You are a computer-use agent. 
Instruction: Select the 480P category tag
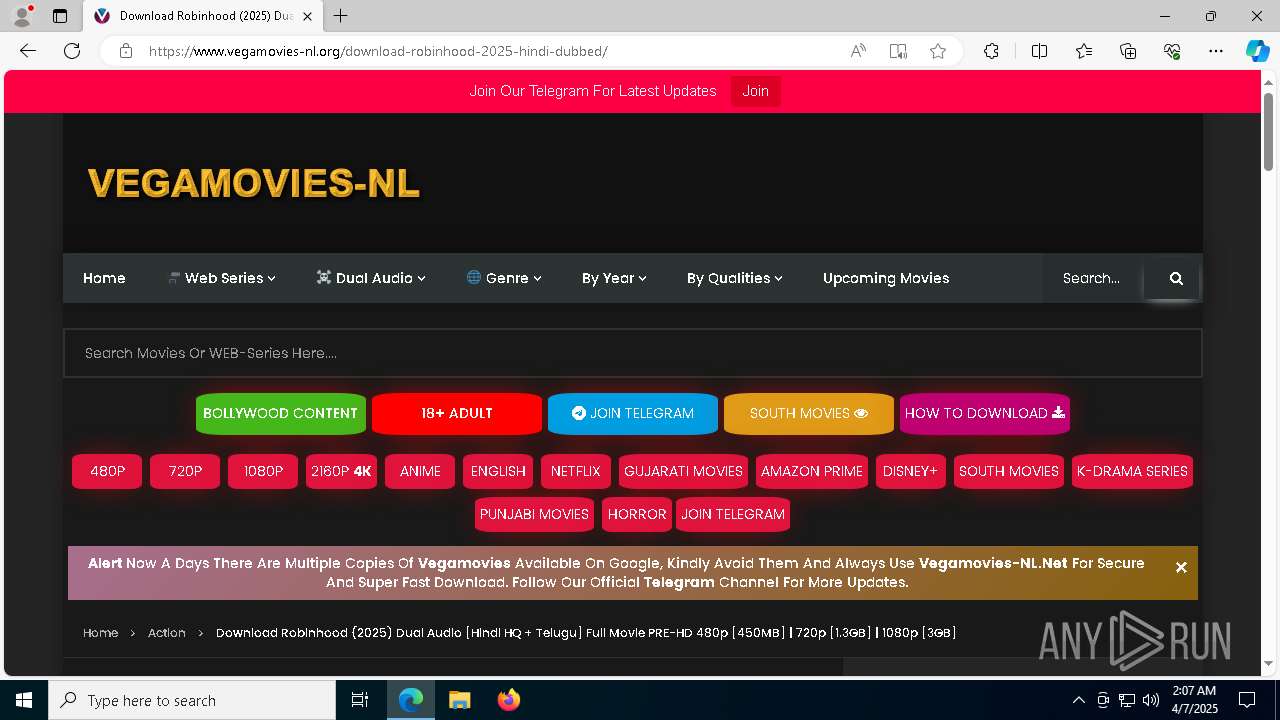pos(107,471)
